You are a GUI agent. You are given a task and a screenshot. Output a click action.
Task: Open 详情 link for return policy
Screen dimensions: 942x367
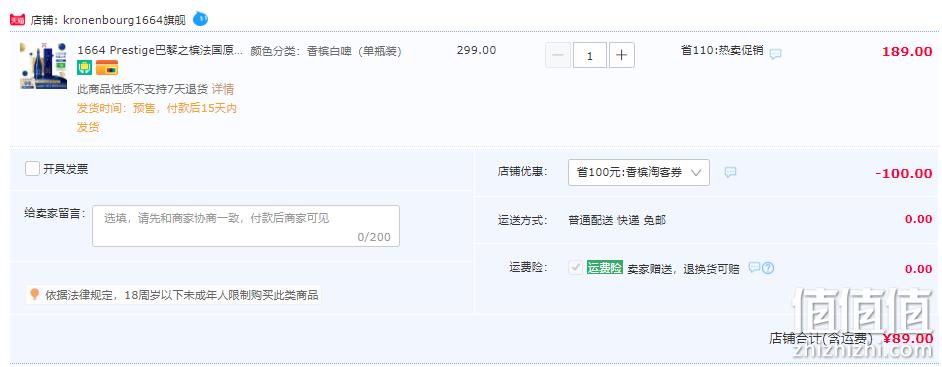(x=223, y=89)
